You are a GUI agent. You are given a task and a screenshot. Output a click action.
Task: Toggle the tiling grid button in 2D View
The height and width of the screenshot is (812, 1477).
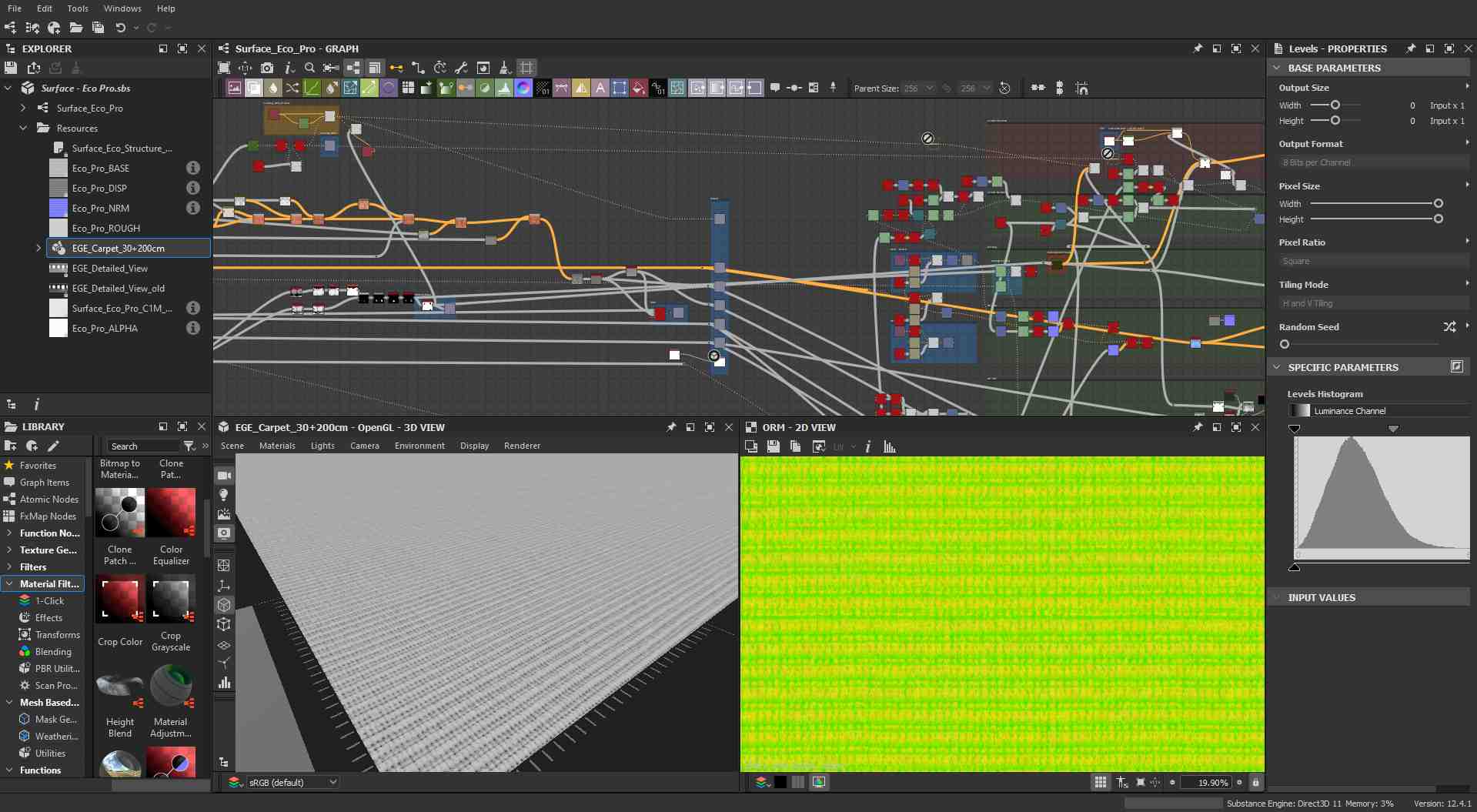pos(1101,782)
